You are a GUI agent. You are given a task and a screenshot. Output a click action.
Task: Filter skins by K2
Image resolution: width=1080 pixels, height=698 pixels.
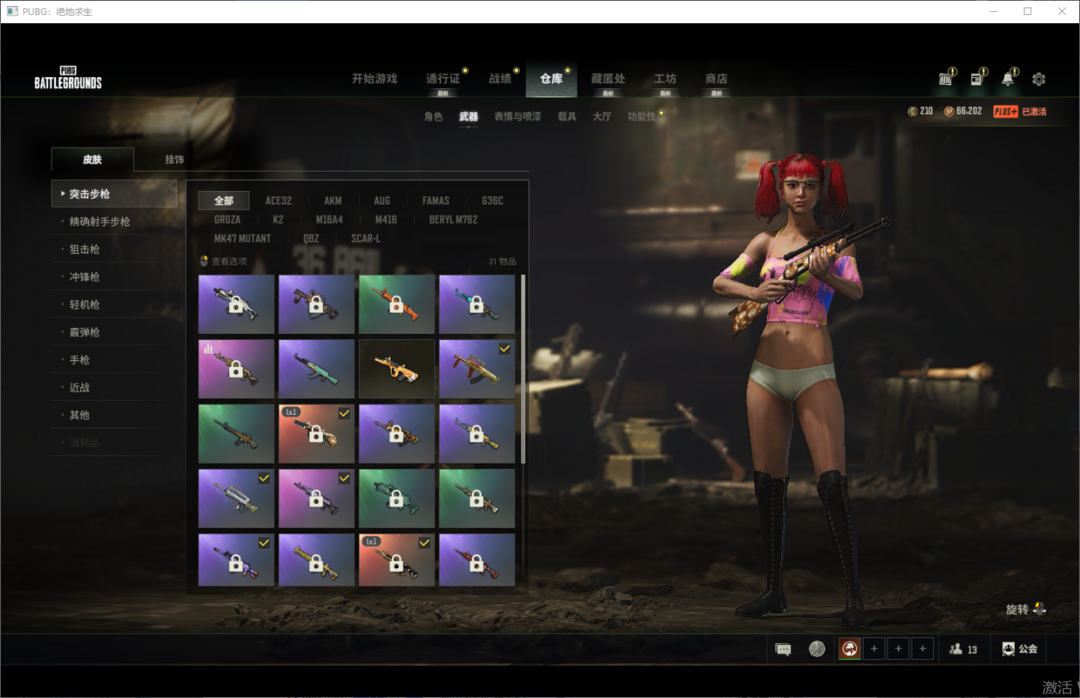(278, 219)
